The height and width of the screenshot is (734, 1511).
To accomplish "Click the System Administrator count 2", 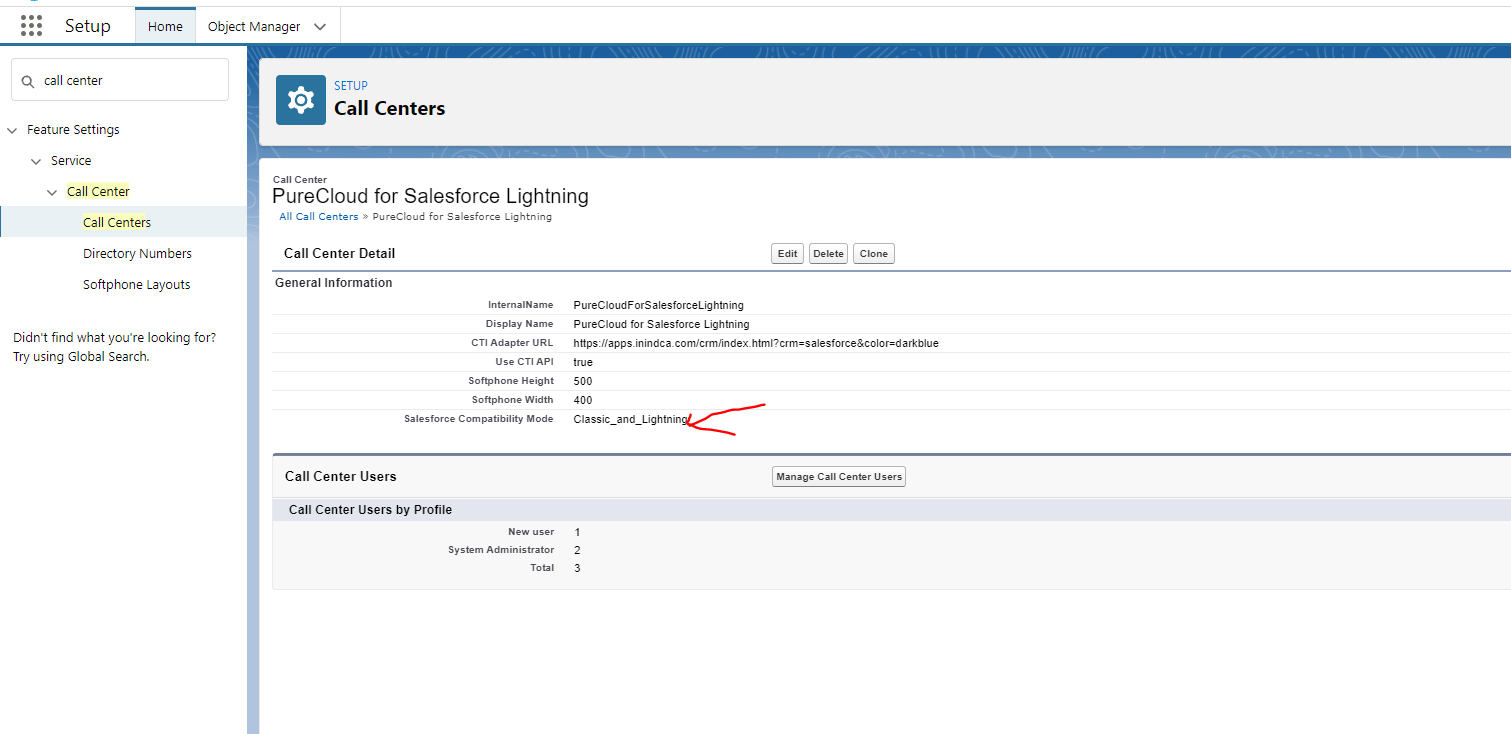I will [577, 550].
